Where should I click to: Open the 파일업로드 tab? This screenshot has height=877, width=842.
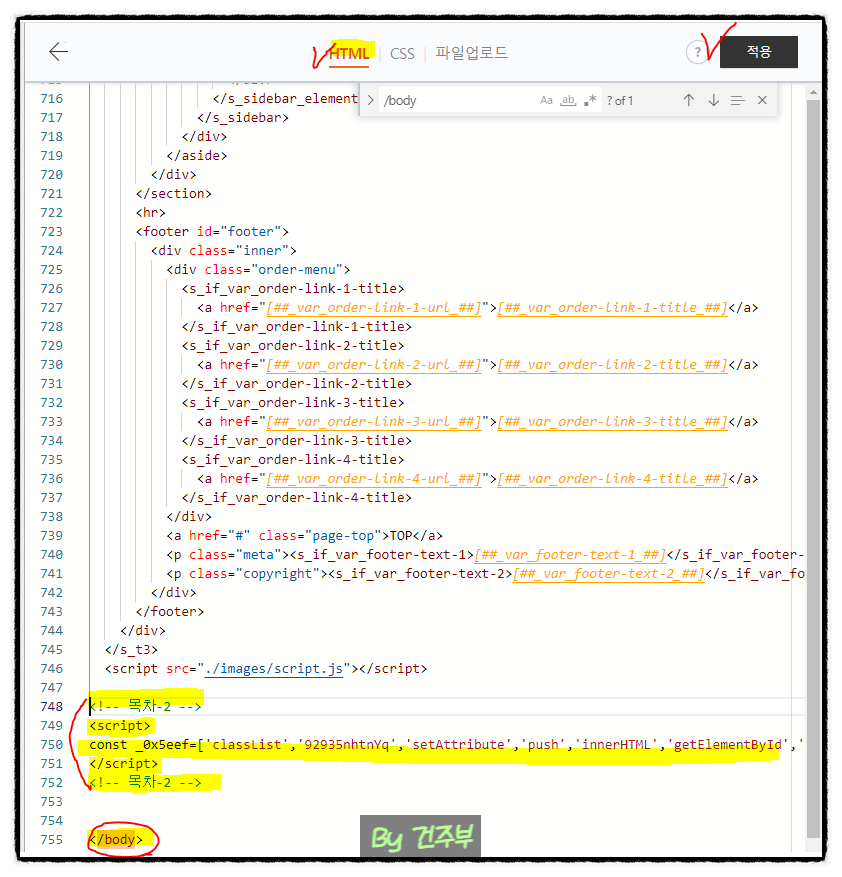[471, 53]
